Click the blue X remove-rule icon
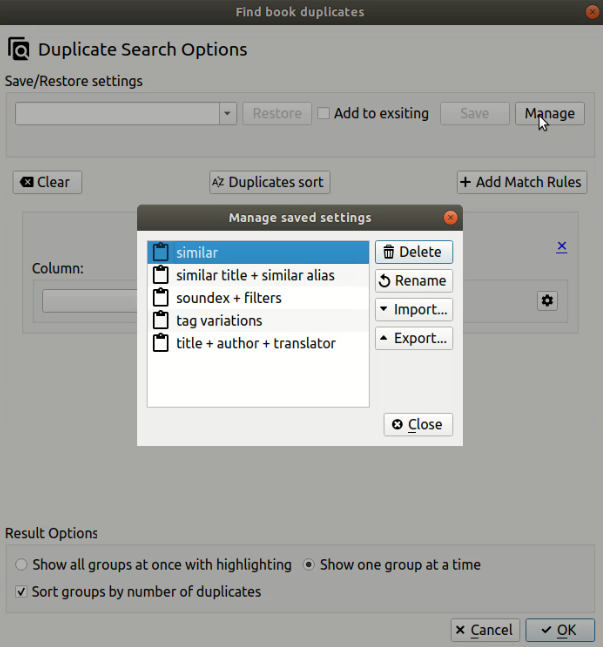The width and height of the screenshot is (603, 647). (x=562, y=247)
